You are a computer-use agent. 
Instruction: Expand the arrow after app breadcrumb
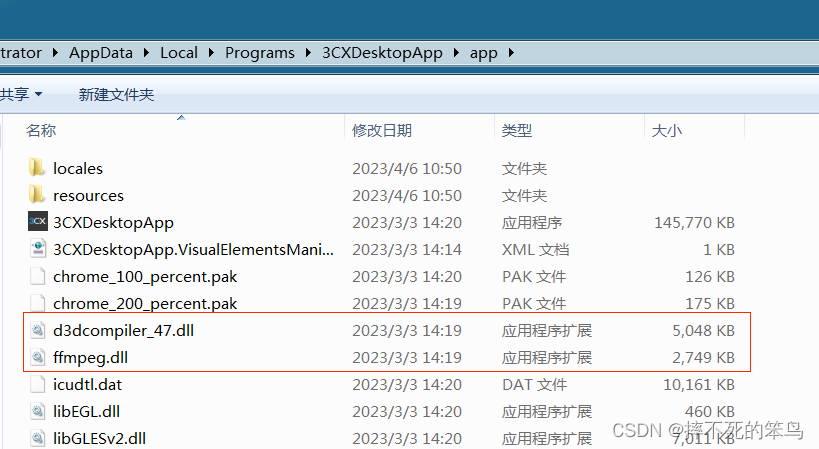coord(511,53)
